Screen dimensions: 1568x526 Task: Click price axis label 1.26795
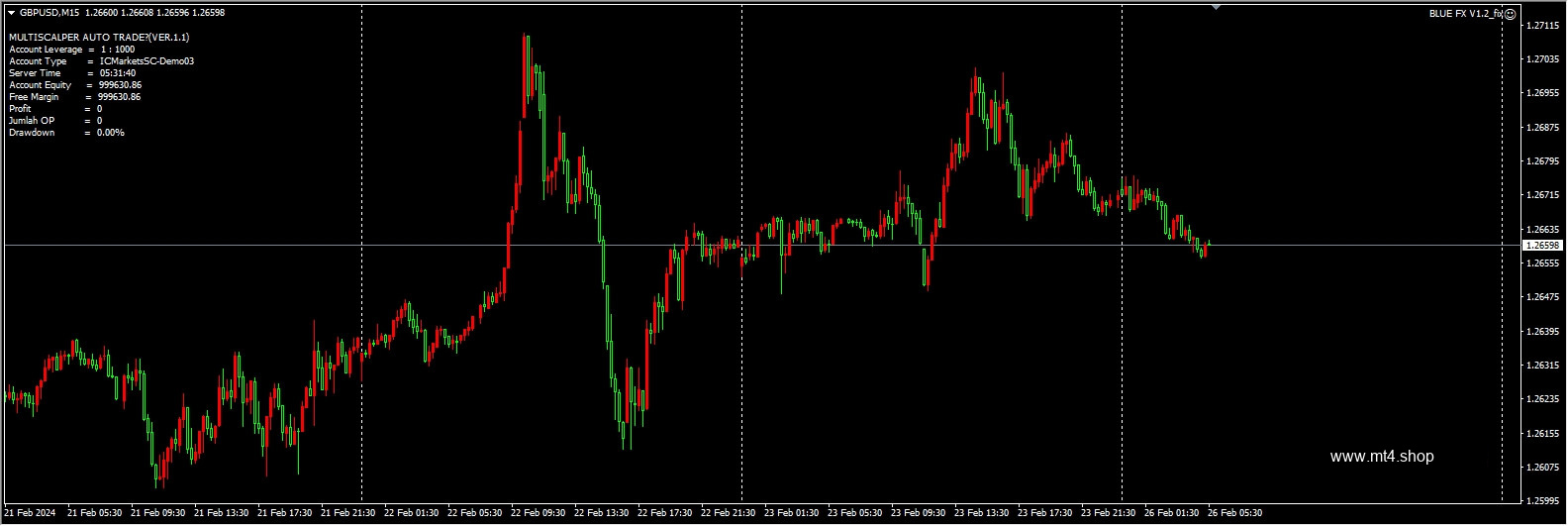(1545, 161)
